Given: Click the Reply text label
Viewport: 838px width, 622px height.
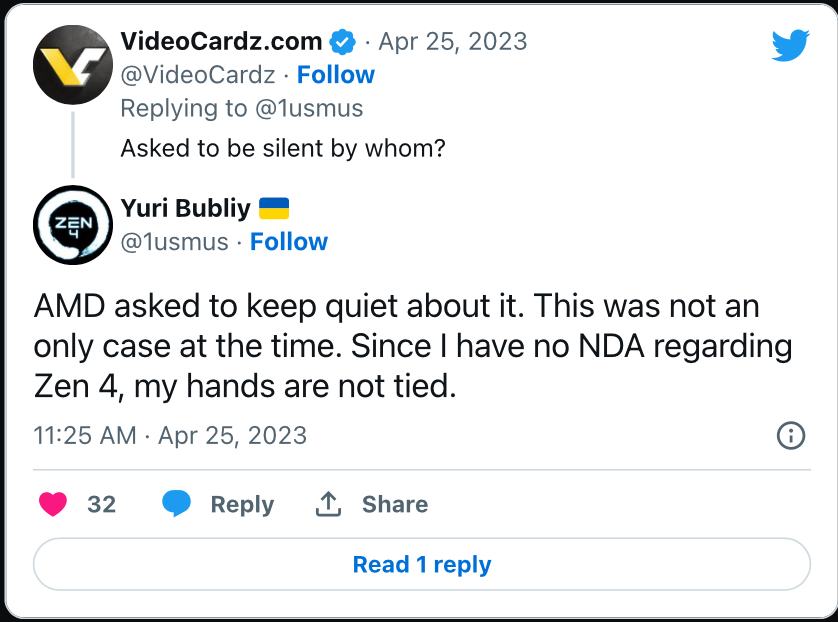Looking at the screenshot, I should 242,504.
